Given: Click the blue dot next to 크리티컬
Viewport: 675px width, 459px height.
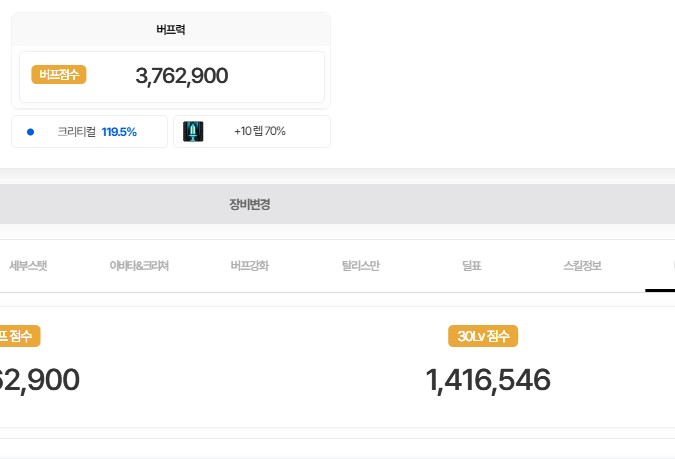Looking at the screenshot, I should [30, 131].
